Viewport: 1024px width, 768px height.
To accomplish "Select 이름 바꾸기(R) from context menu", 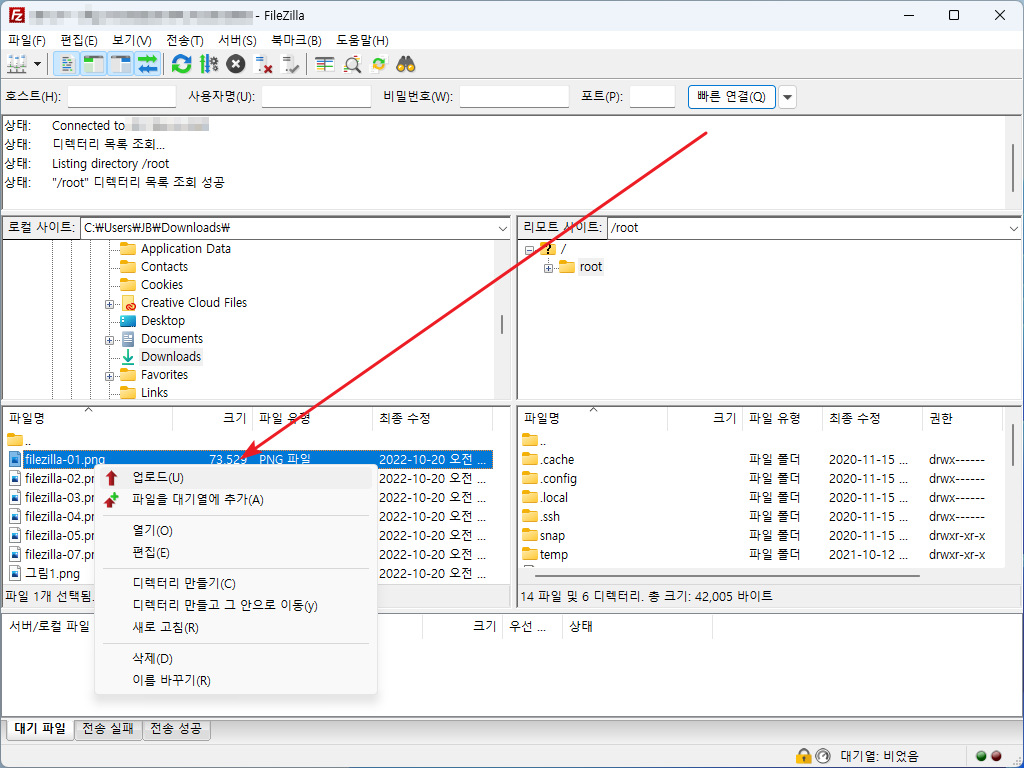I will coord(235,680).
